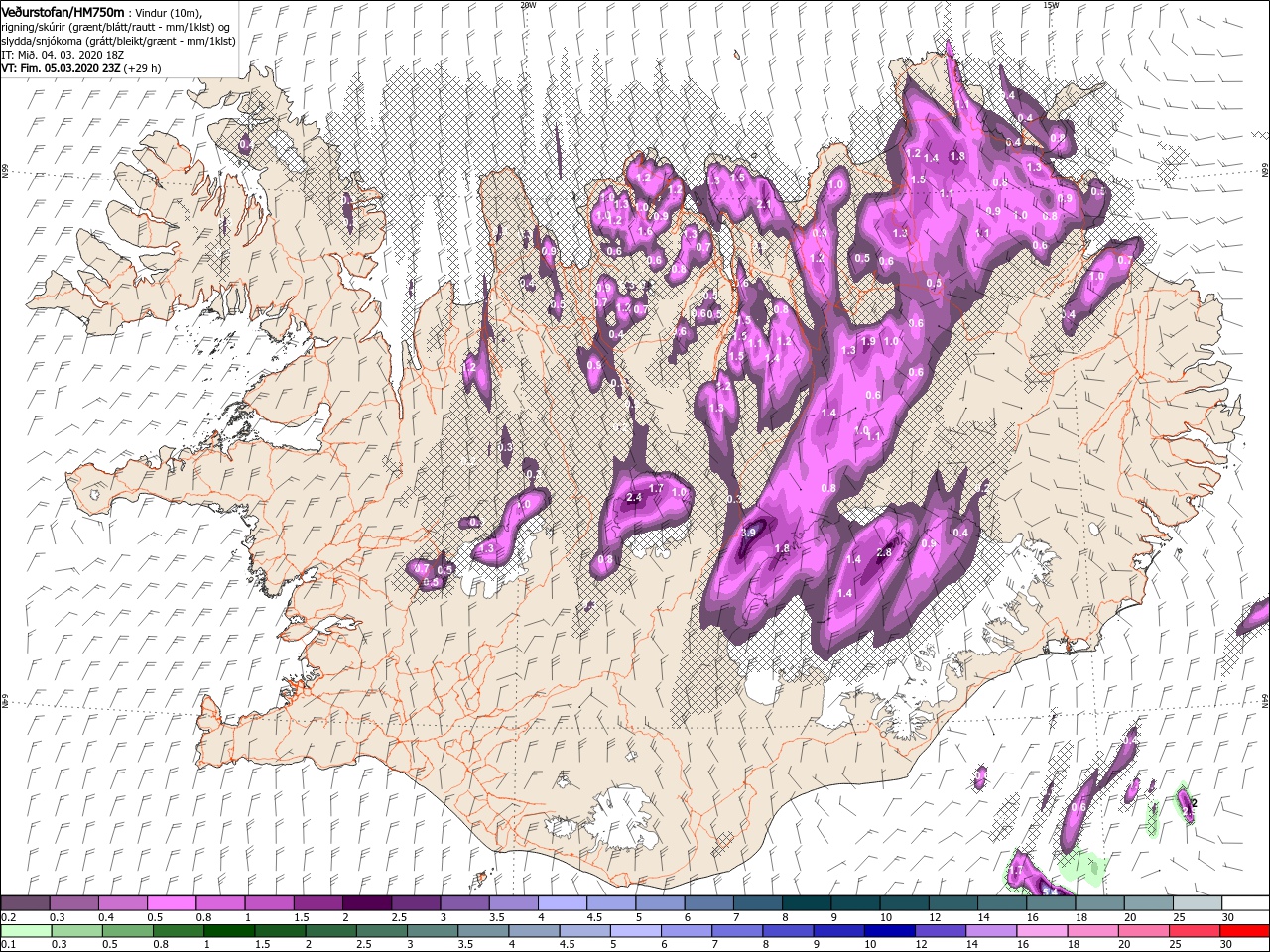Viewport: 1270px width, 952px height.
Task: Click the 2.1 precipitation value on map
Action: [764, 204]
